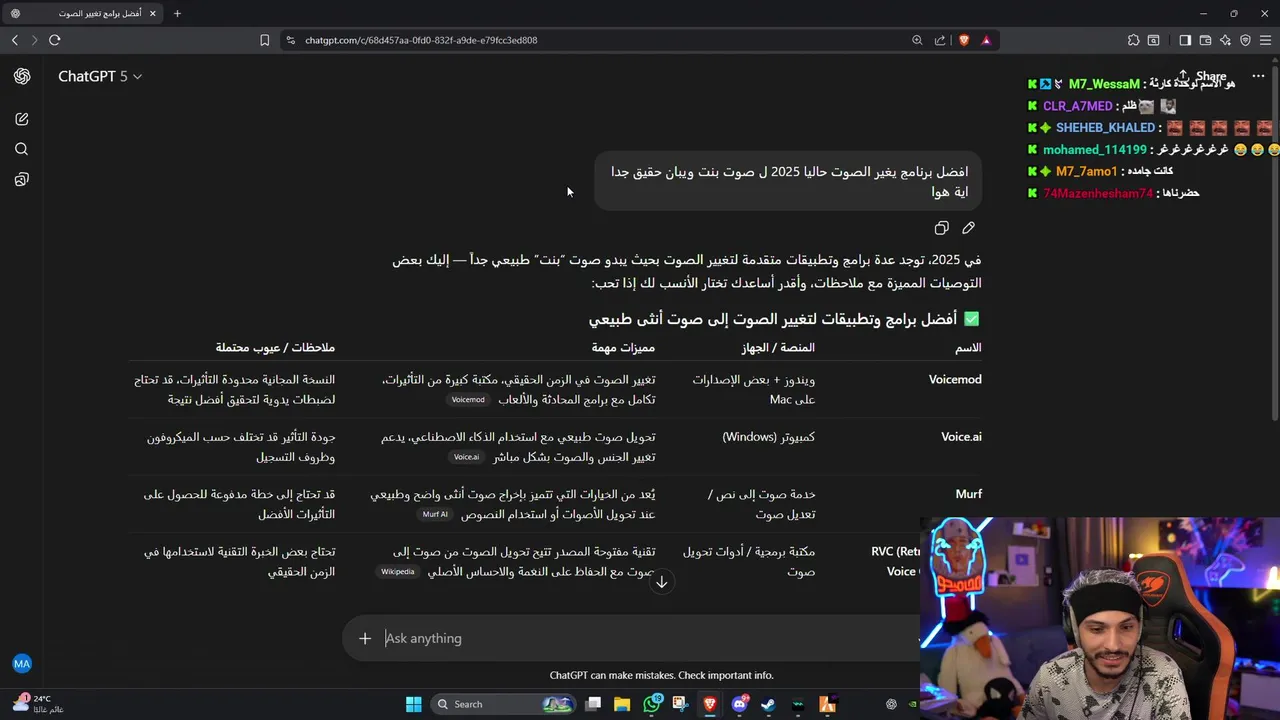Click the browser forward arrow
Image resolution: width=1280 pixels, height=720 pixels.
point(34,40)
